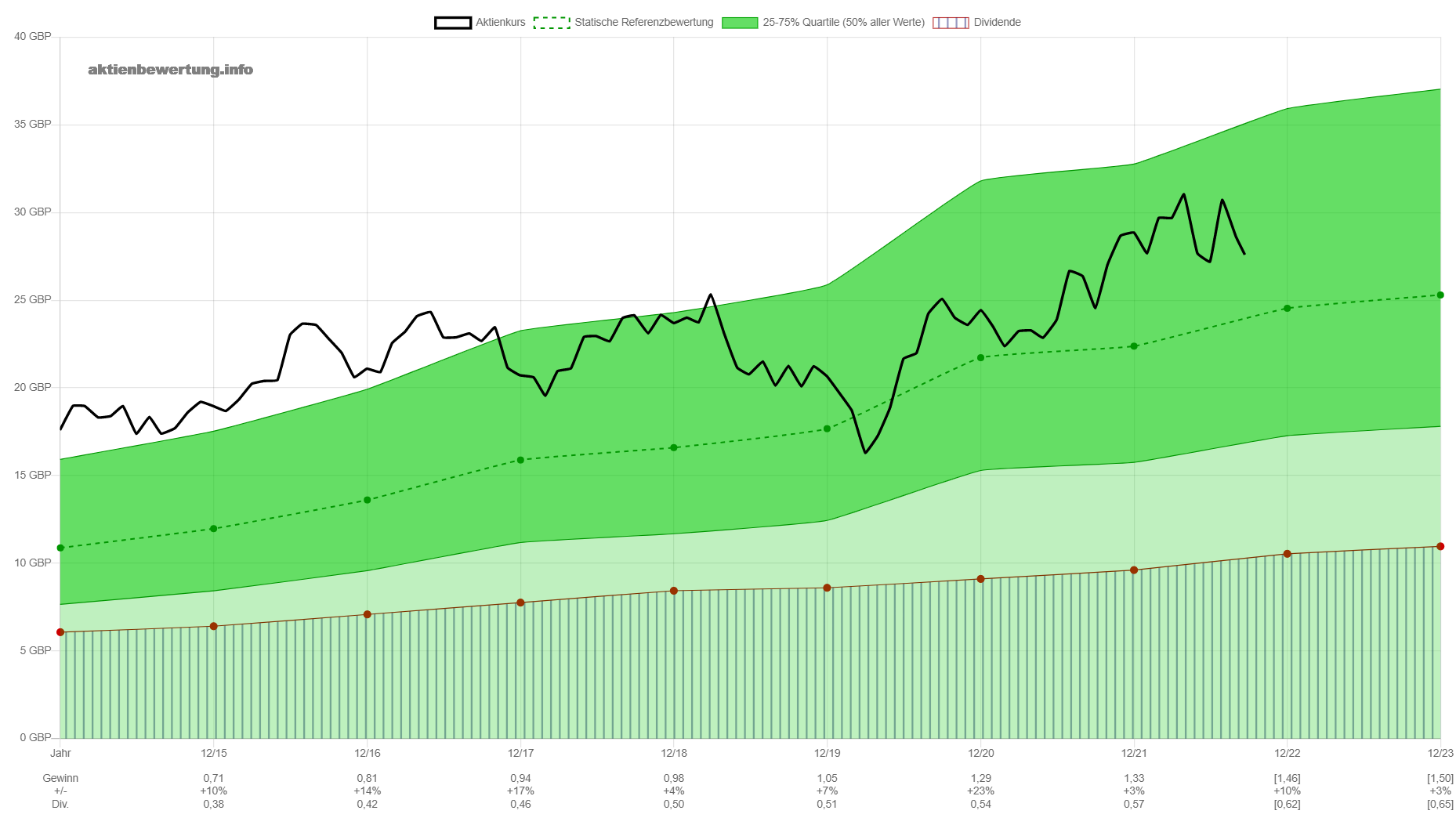The width and height of the screenshot is (1456, 825).
Task: Select the 12/19 x-axis label
Action: coord(828,753)
